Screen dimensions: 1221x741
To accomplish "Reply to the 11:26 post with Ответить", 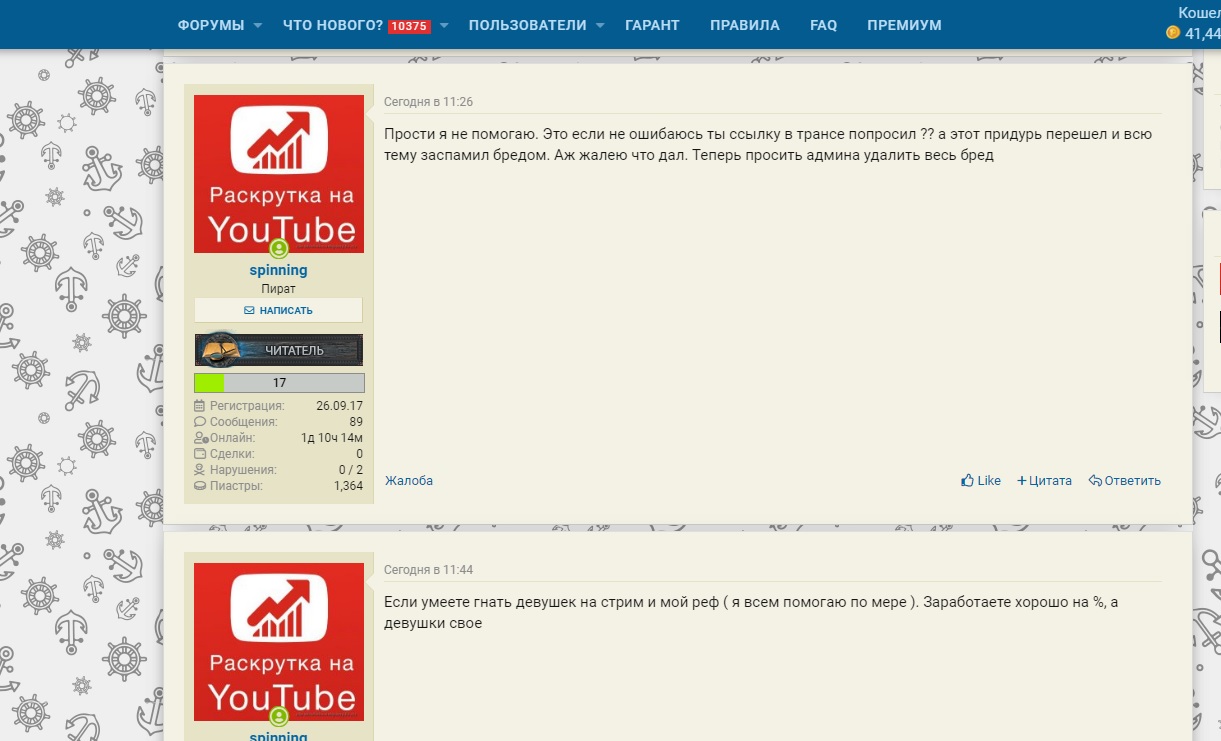I will (x=1125, y=481).
